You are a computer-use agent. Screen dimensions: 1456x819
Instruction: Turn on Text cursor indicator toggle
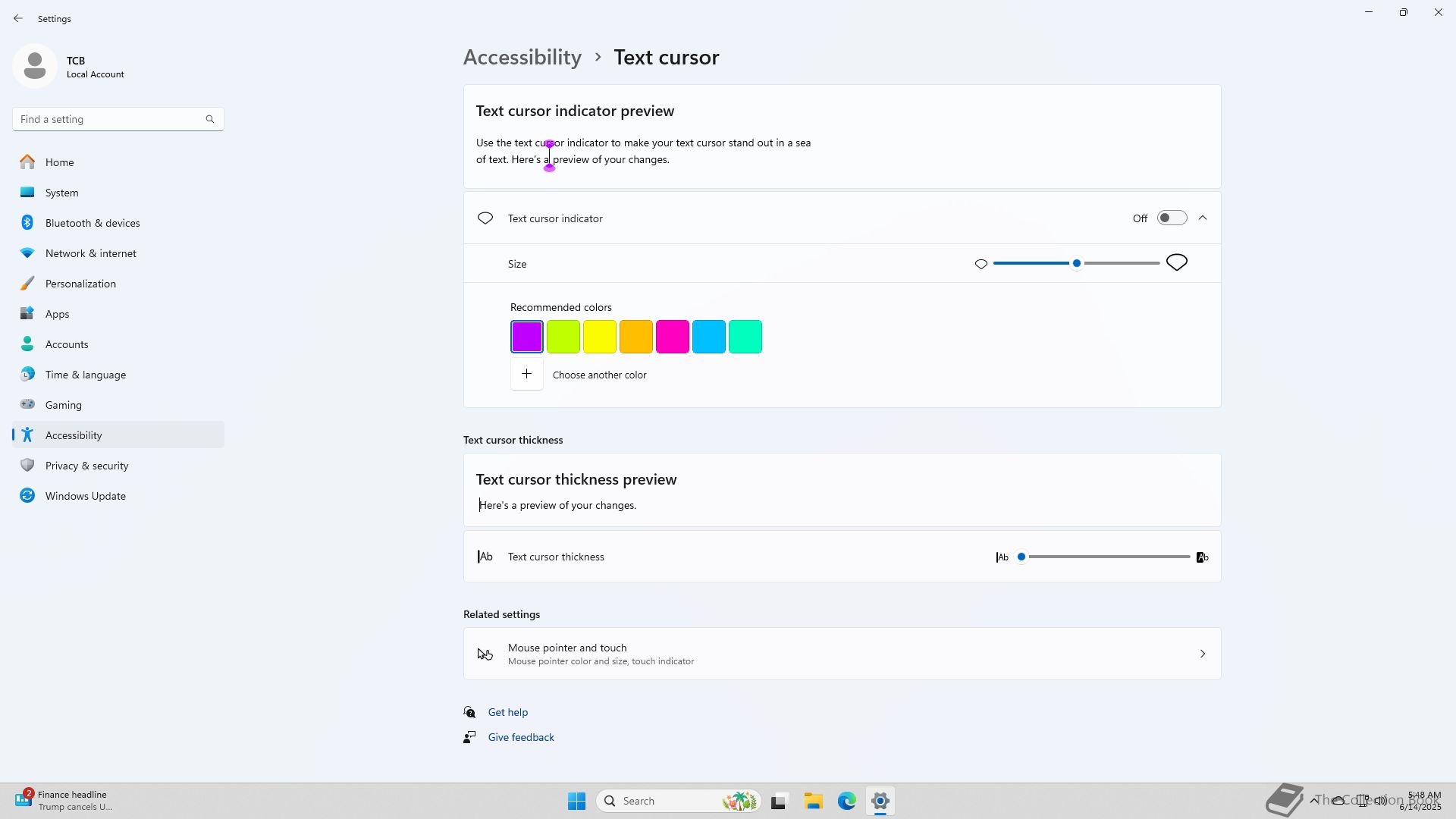pos(1172,218)
